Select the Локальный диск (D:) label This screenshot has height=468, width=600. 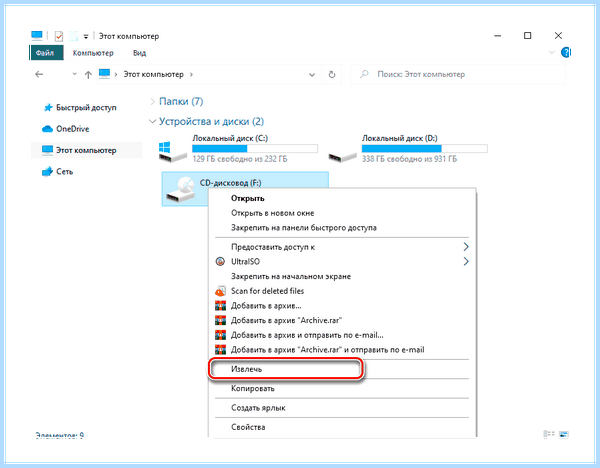[400, 138]
